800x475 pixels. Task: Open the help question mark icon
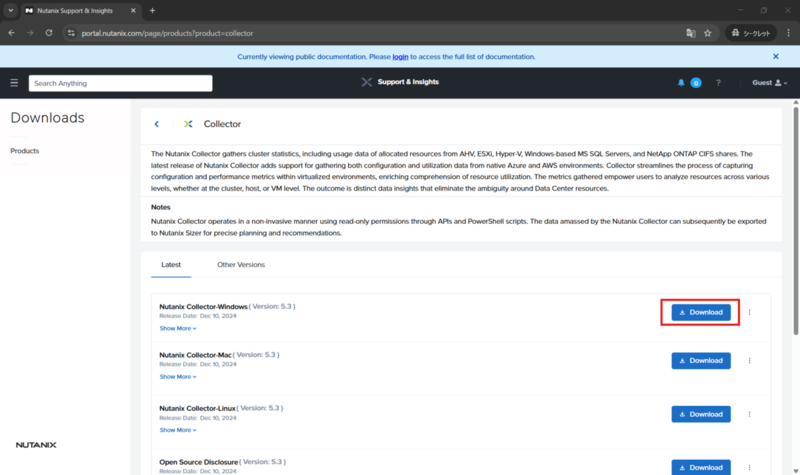pyautogui.click(x=718, y=83)
